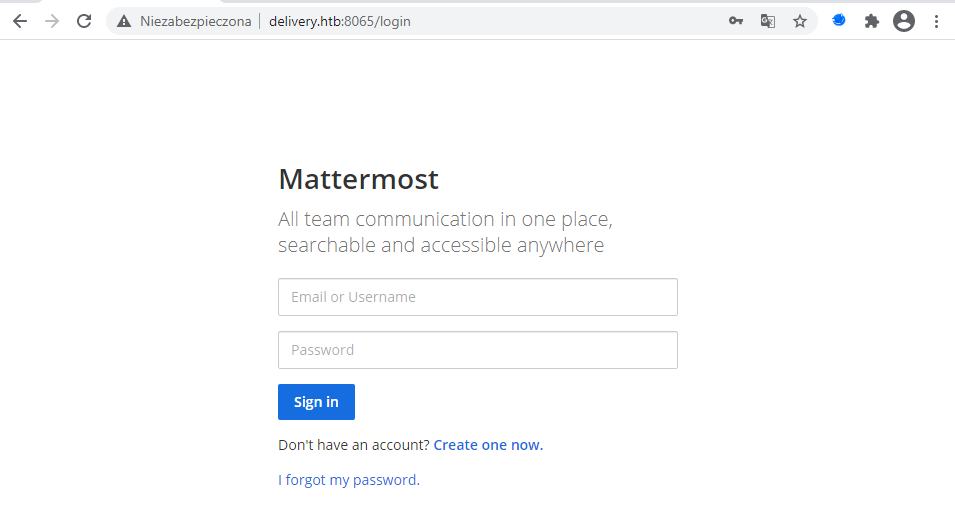Open the Chrome profile avatar
This screenshot has height=524, width=955.
coord(904,21)
